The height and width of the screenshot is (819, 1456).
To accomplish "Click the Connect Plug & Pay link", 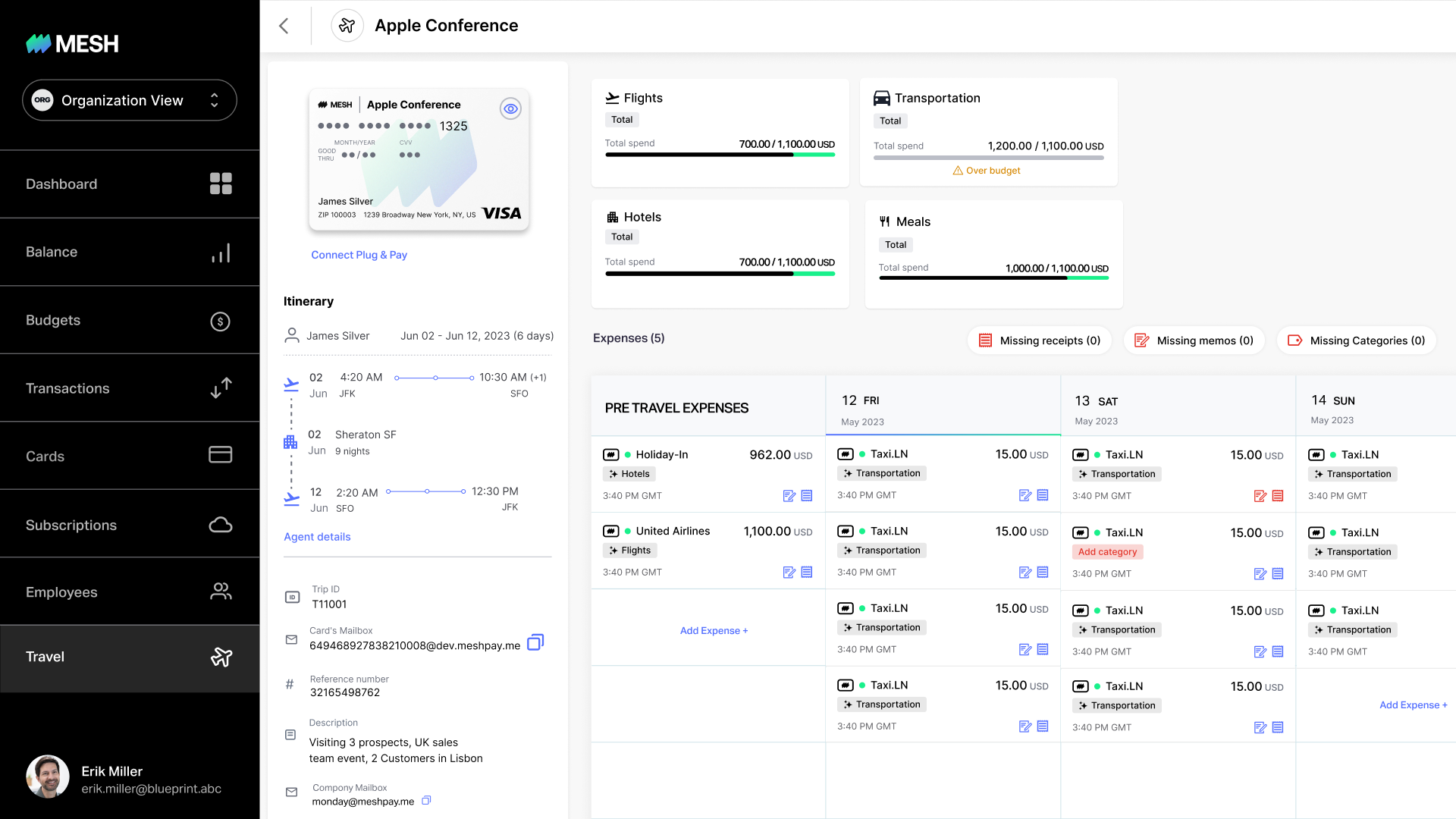I will coord(359,255).
